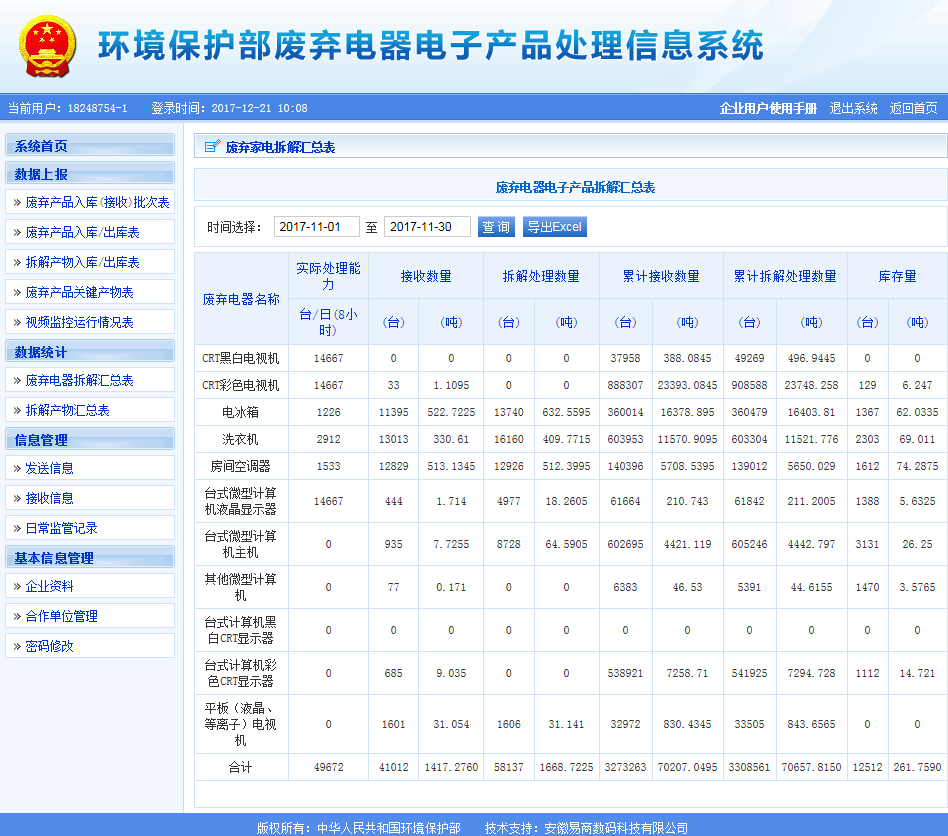The image size is (948, 836).
Task: Select 拆解产物汇总表 in sidebar
Action: (67, 411)
